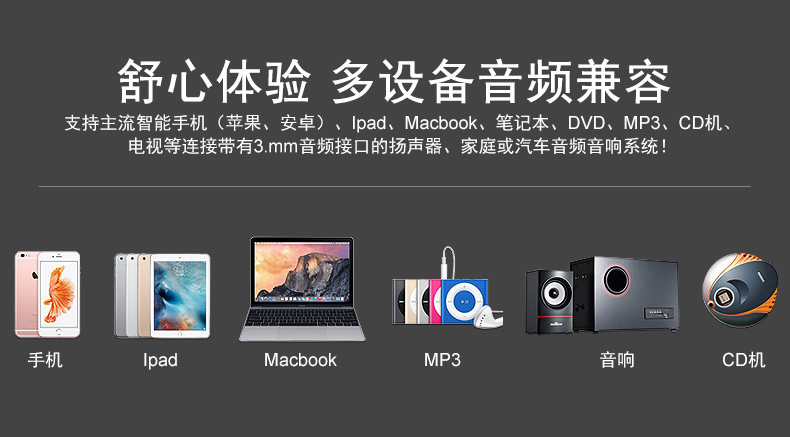Click the white earbuds beside the MP3 players
The image size is (790, 437).
point(488,317)
